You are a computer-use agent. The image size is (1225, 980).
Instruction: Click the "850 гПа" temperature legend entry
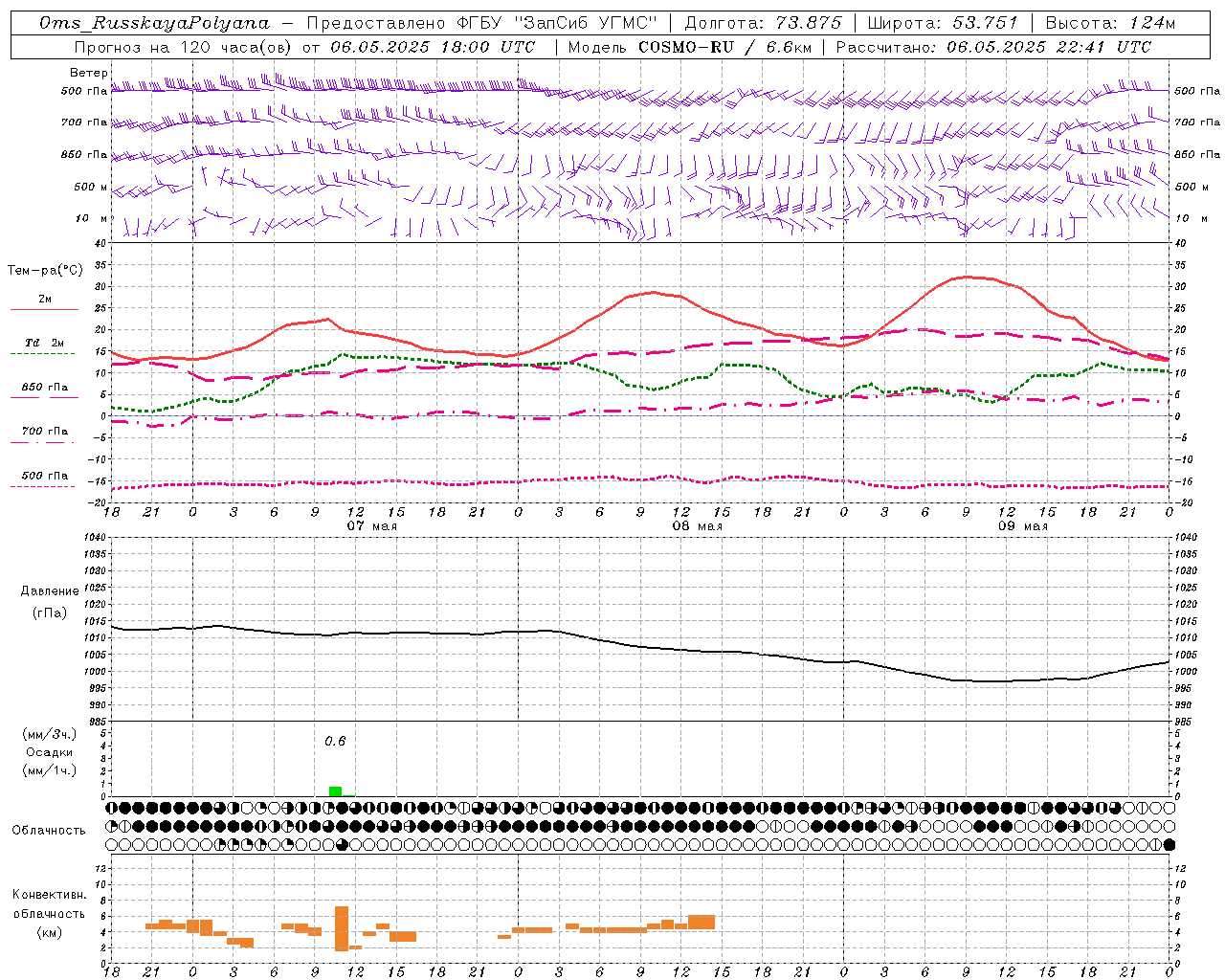pos(44,388)
